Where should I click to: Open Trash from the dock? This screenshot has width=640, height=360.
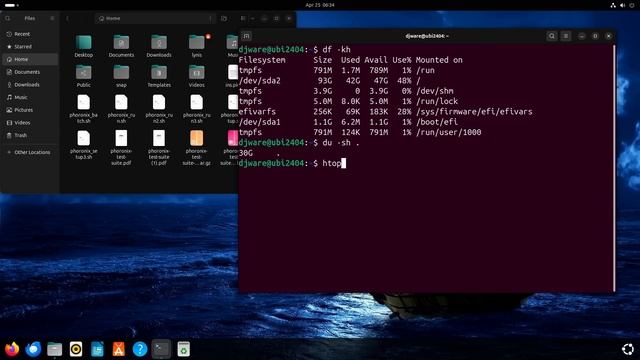tap(183, 349)
